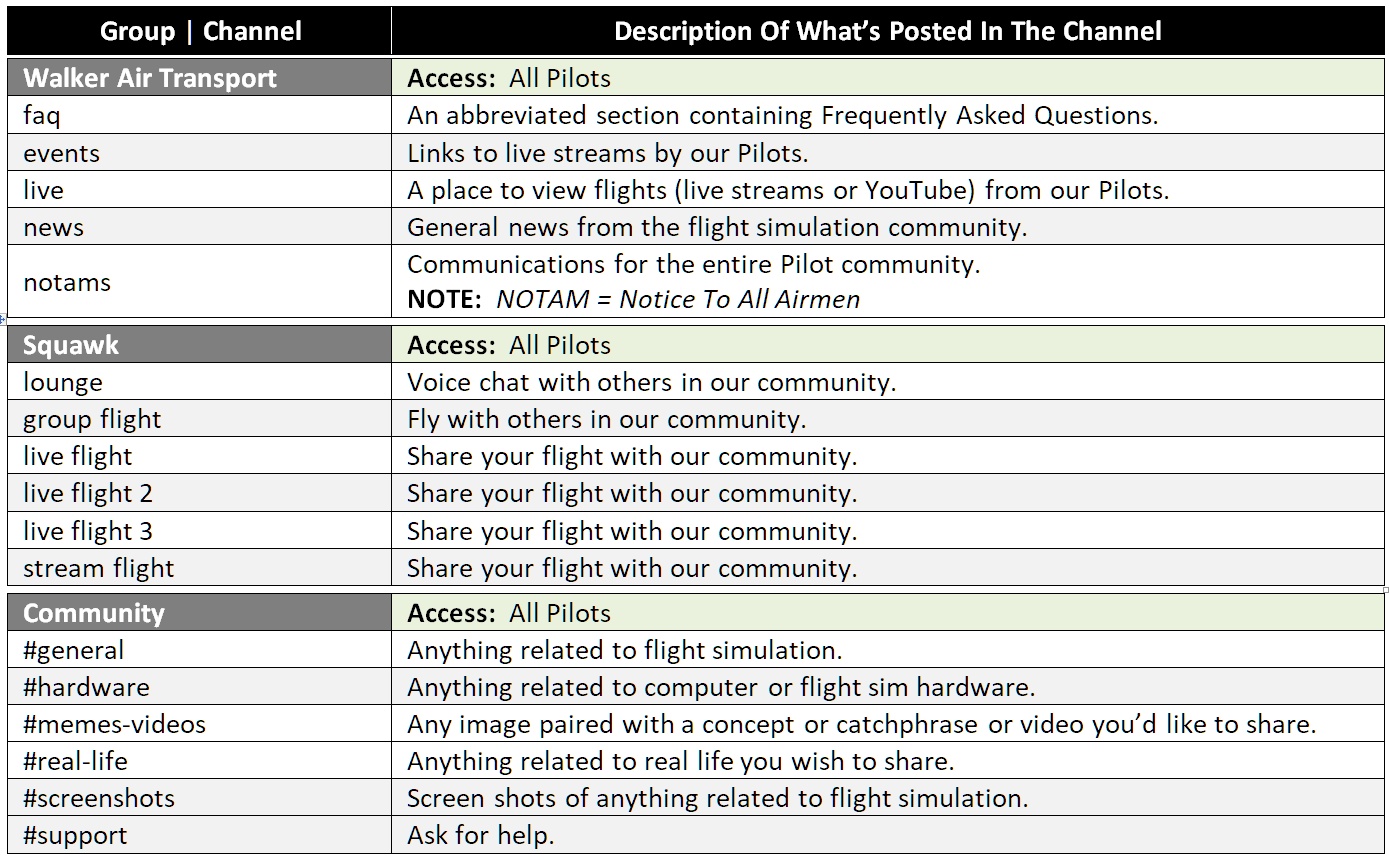Click the small table anchor marker left of Squawk

point(3,319)
